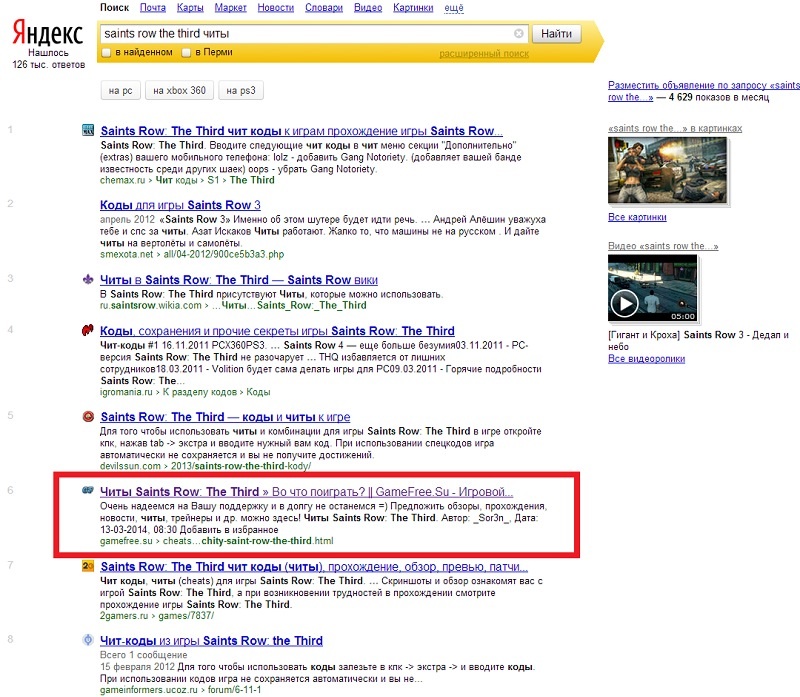Open 'Чит-коды из игры Saints Row: the Third'
800x697 pixels.
tap(211, 640)
